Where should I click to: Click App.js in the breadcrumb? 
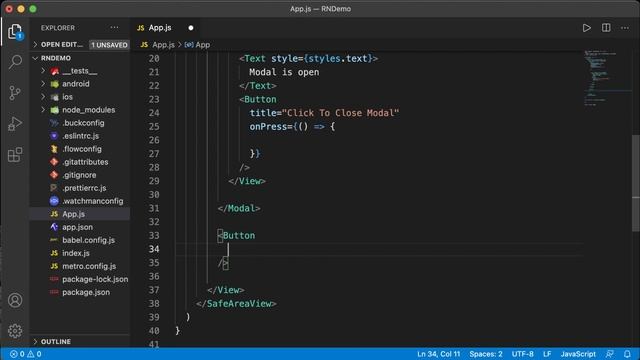click(163, 44)
